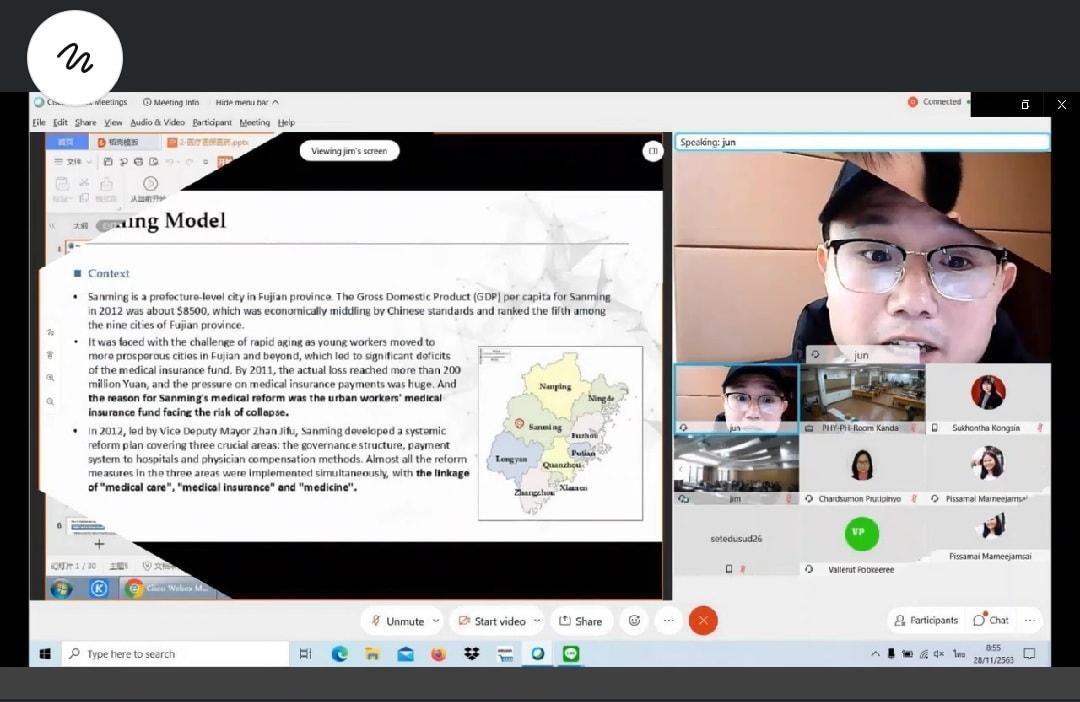Open Microsoft Edge from taskbar

pyautogui.click(x=339, y=654)
